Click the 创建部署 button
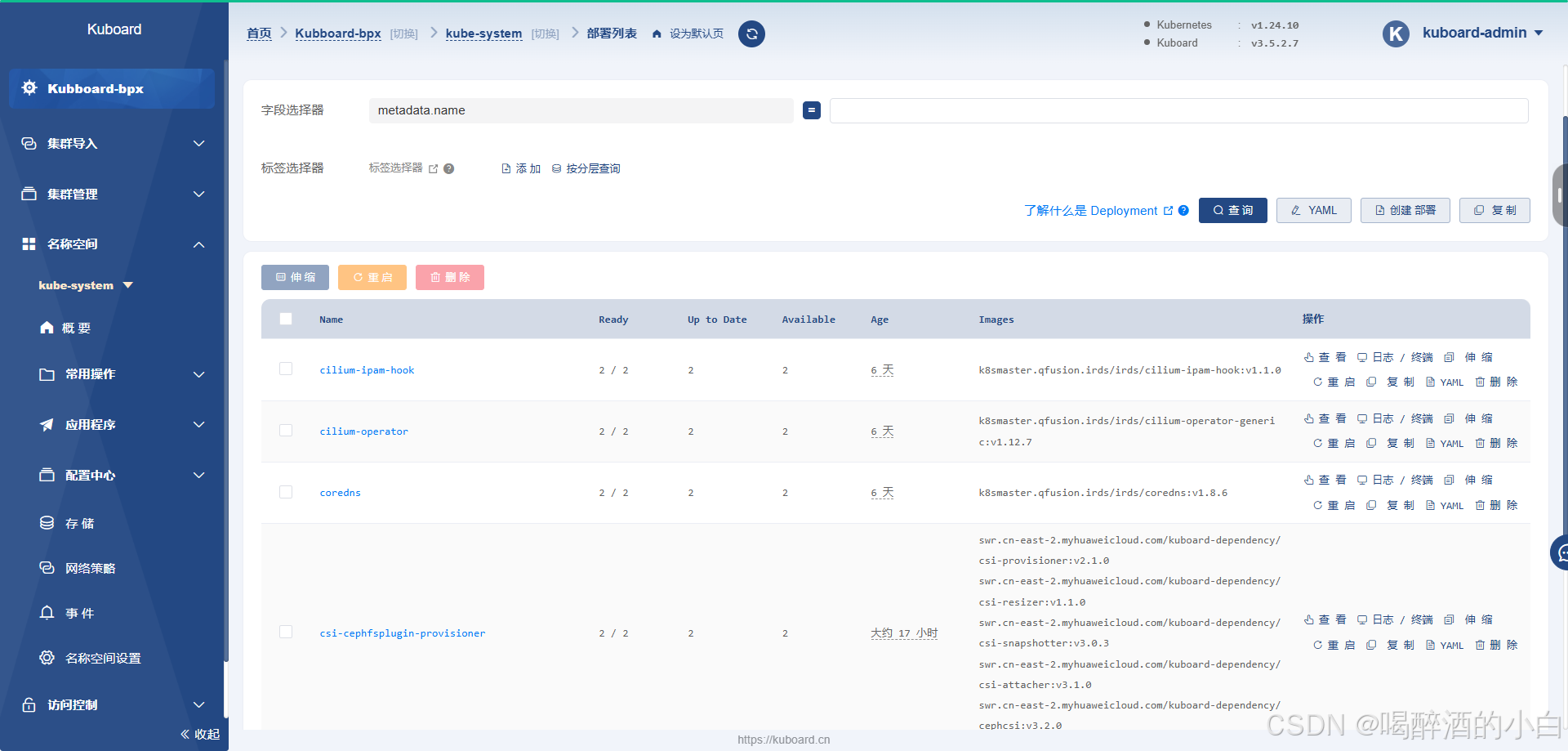The height and width of the screenshot is (751, 1568). (1404, 210)
